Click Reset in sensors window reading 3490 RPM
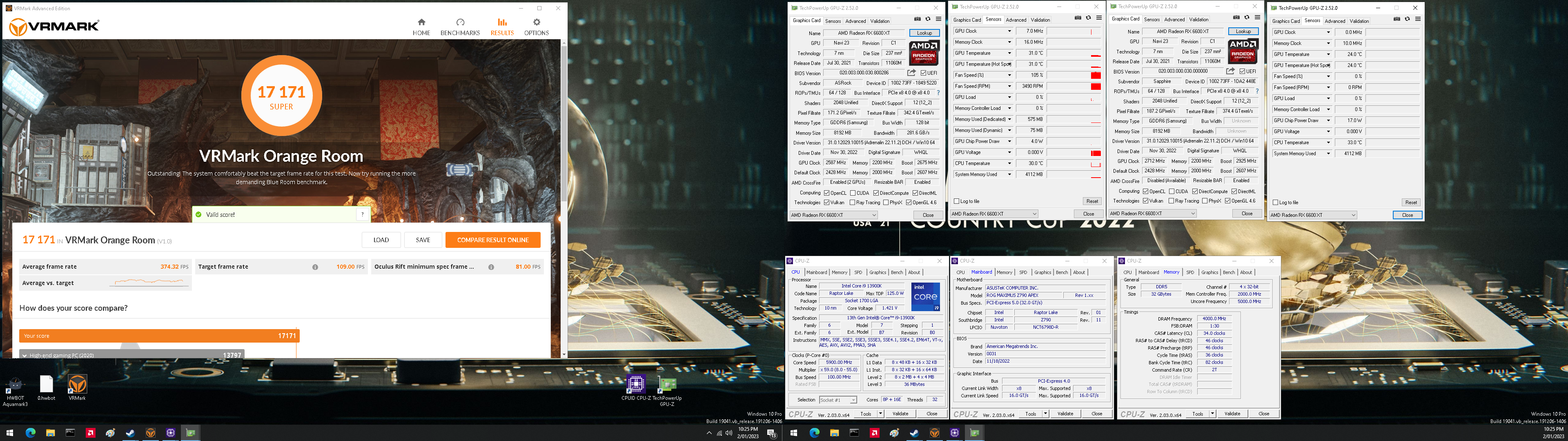 [1092, 201]
